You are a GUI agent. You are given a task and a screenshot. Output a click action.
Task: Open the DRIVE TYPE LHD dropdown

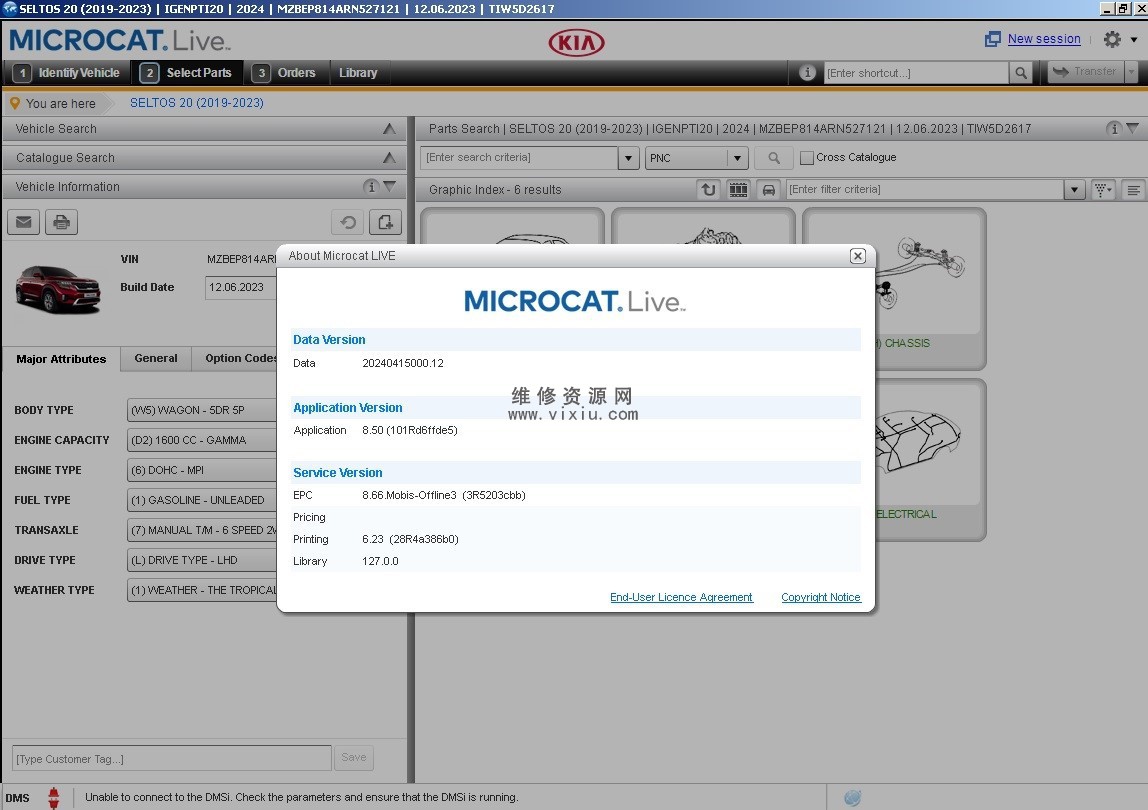coord(202,560)
